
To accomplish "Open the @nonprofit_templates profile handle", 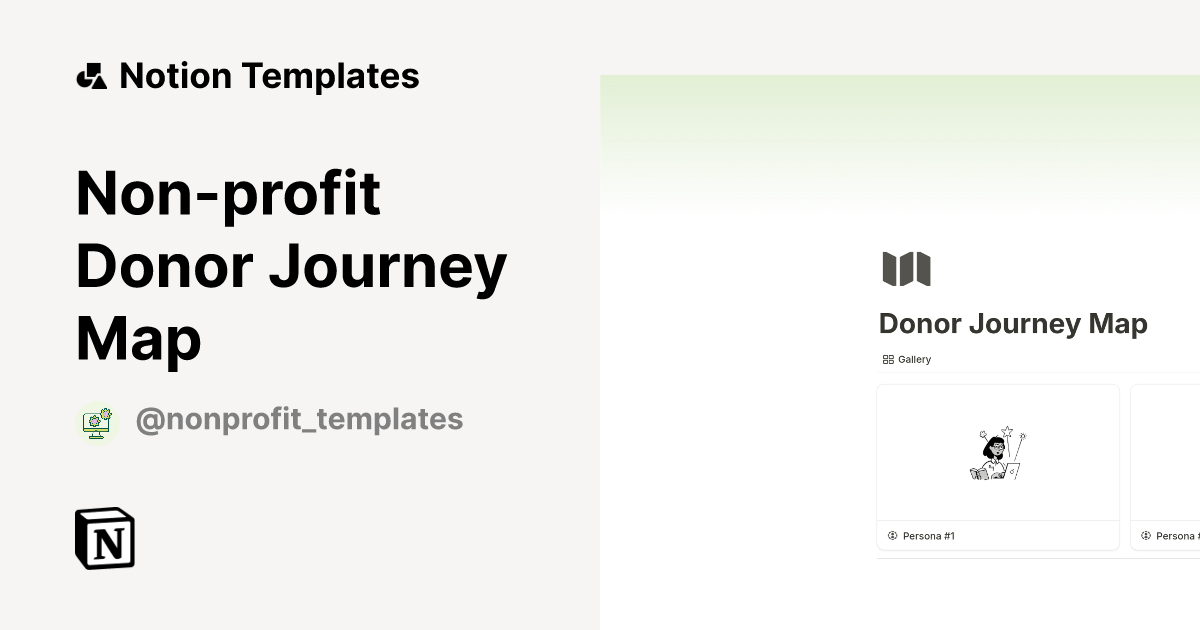I will pyautogui.click(x=299, y=419).
